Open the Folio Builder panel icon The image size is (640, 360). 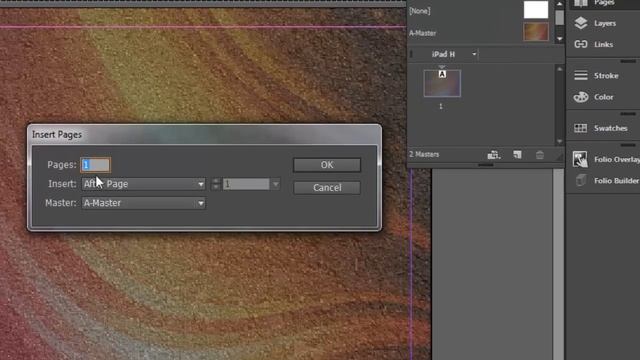(580, 180)
